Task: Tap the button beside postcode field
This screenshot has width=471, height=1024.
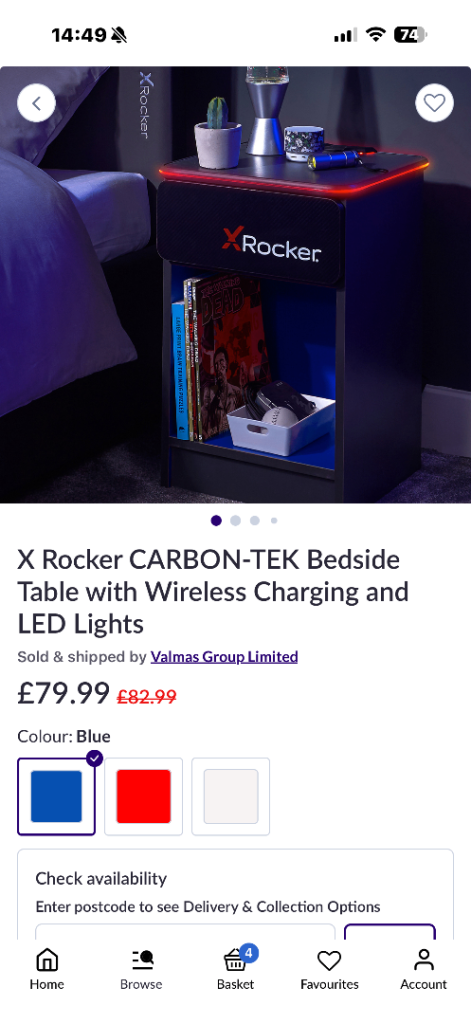Action: (390, 932)
